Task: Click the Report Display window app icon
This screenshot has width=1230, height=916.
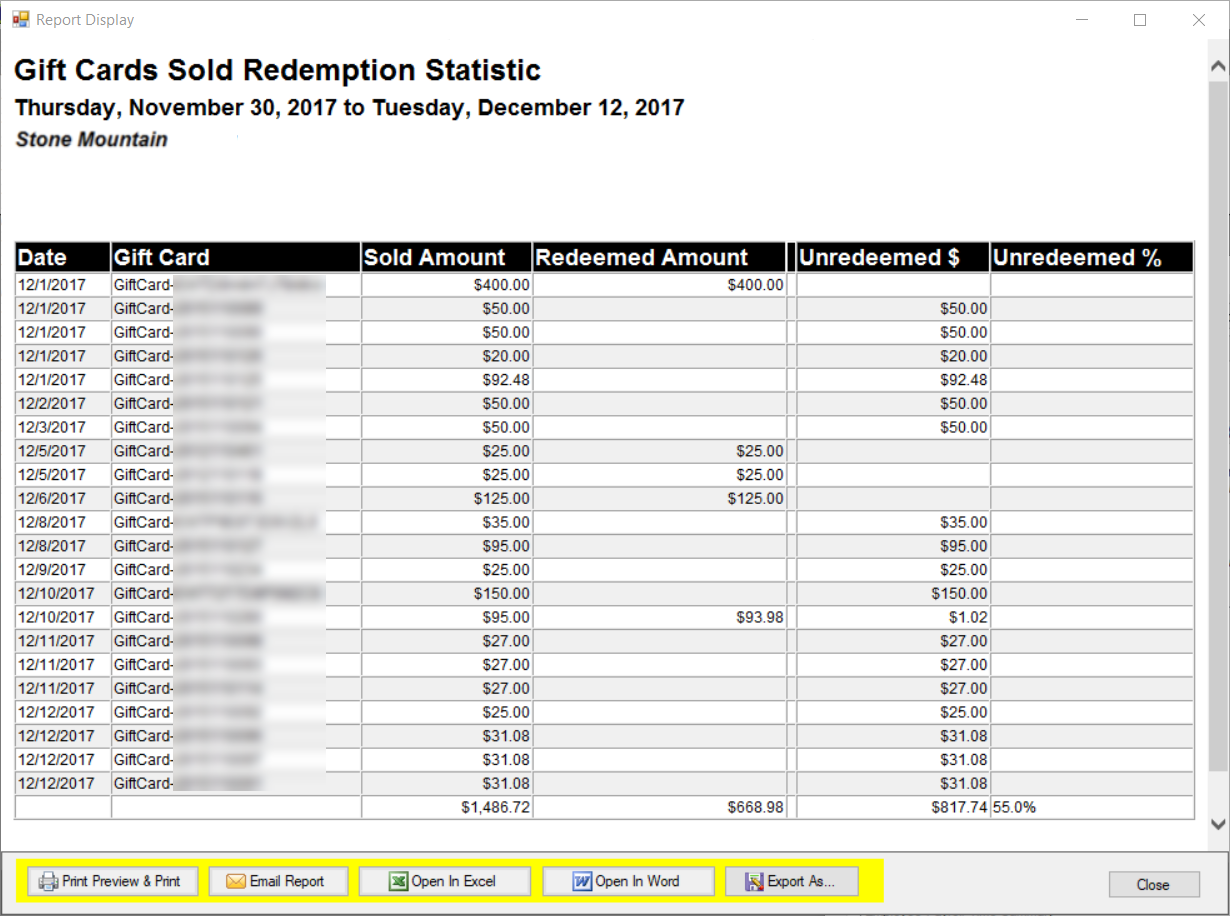Action: (x=20, y=19)
